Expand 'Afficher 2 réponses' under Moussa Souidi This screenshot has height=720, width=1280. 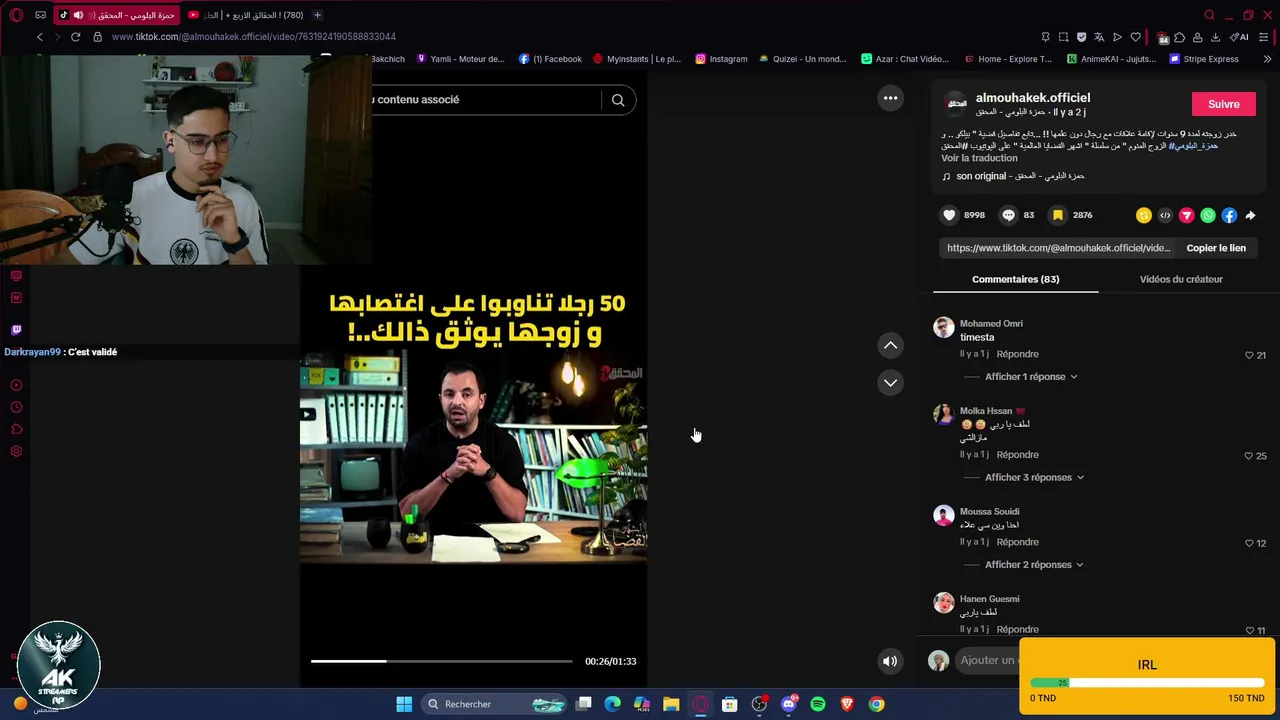[x=1035, y=565]
